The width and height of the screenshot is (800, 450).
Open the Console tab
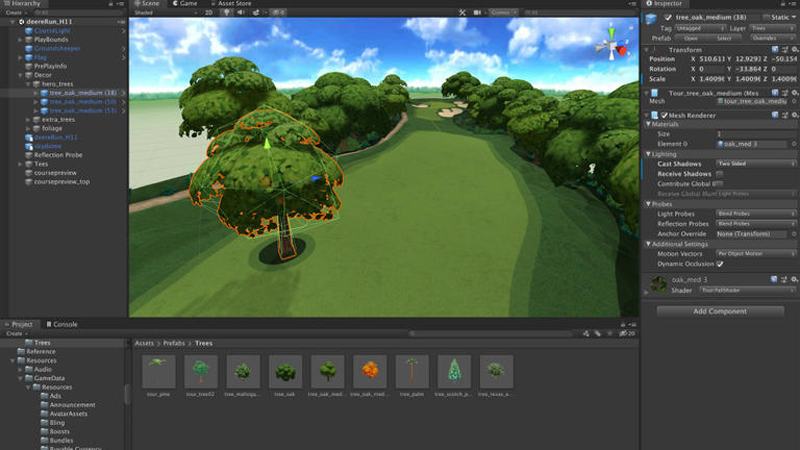tap(63, 324)
